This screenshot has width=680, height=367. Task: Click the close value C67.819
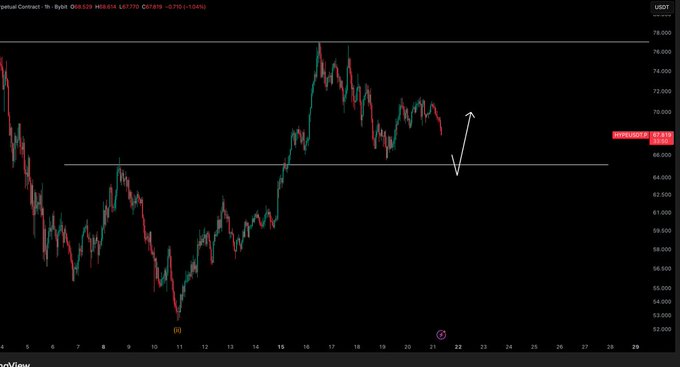click(x=152, y=7)
